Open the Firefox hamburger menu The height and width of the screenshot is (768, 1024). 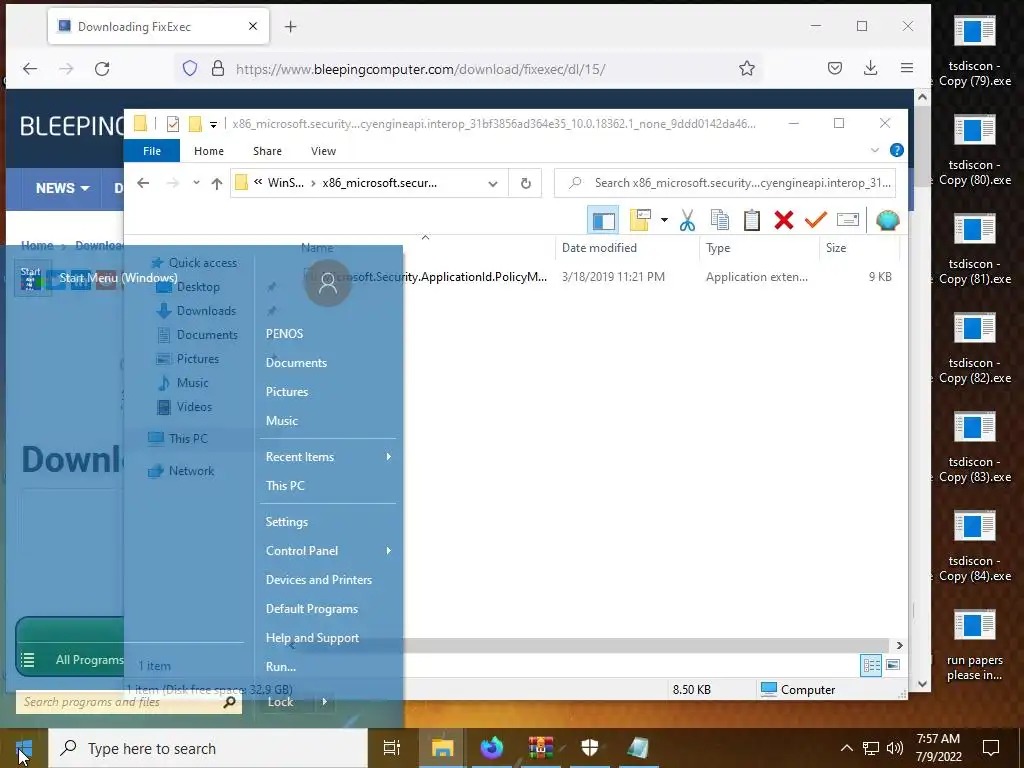point(906,68)
